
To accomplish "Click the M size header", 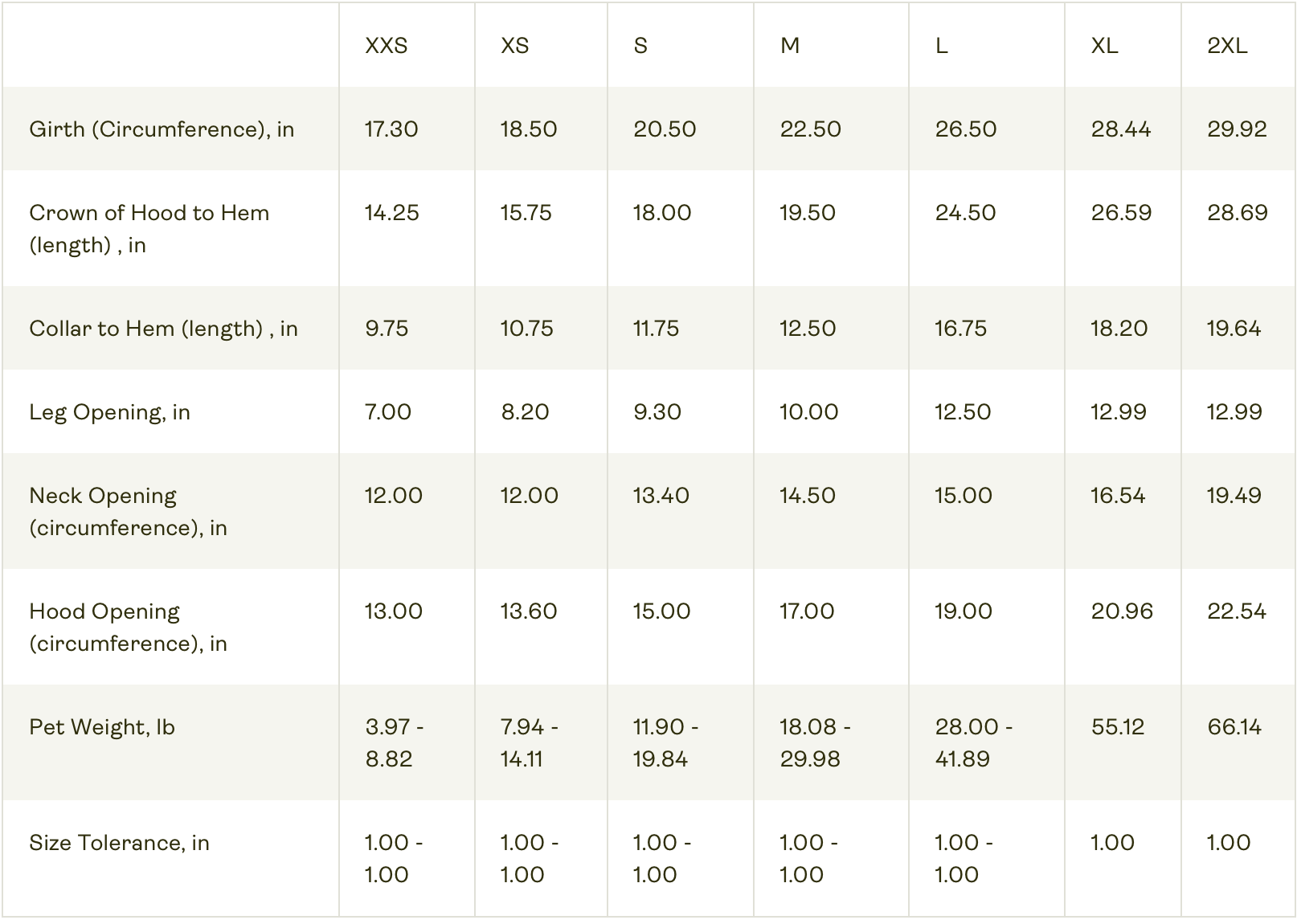I will click(x=790, y=46).
